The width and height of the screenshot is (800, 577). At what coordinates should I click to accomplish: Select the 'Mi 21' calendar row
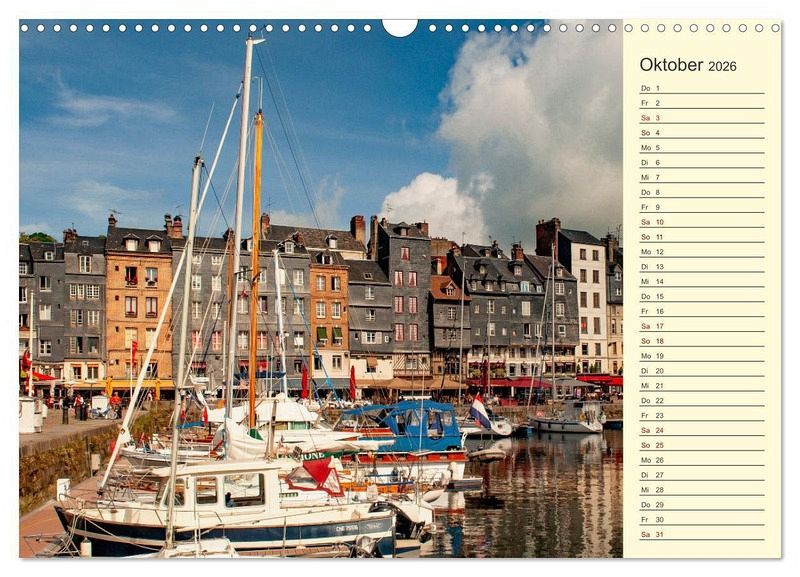coord(702,386)
